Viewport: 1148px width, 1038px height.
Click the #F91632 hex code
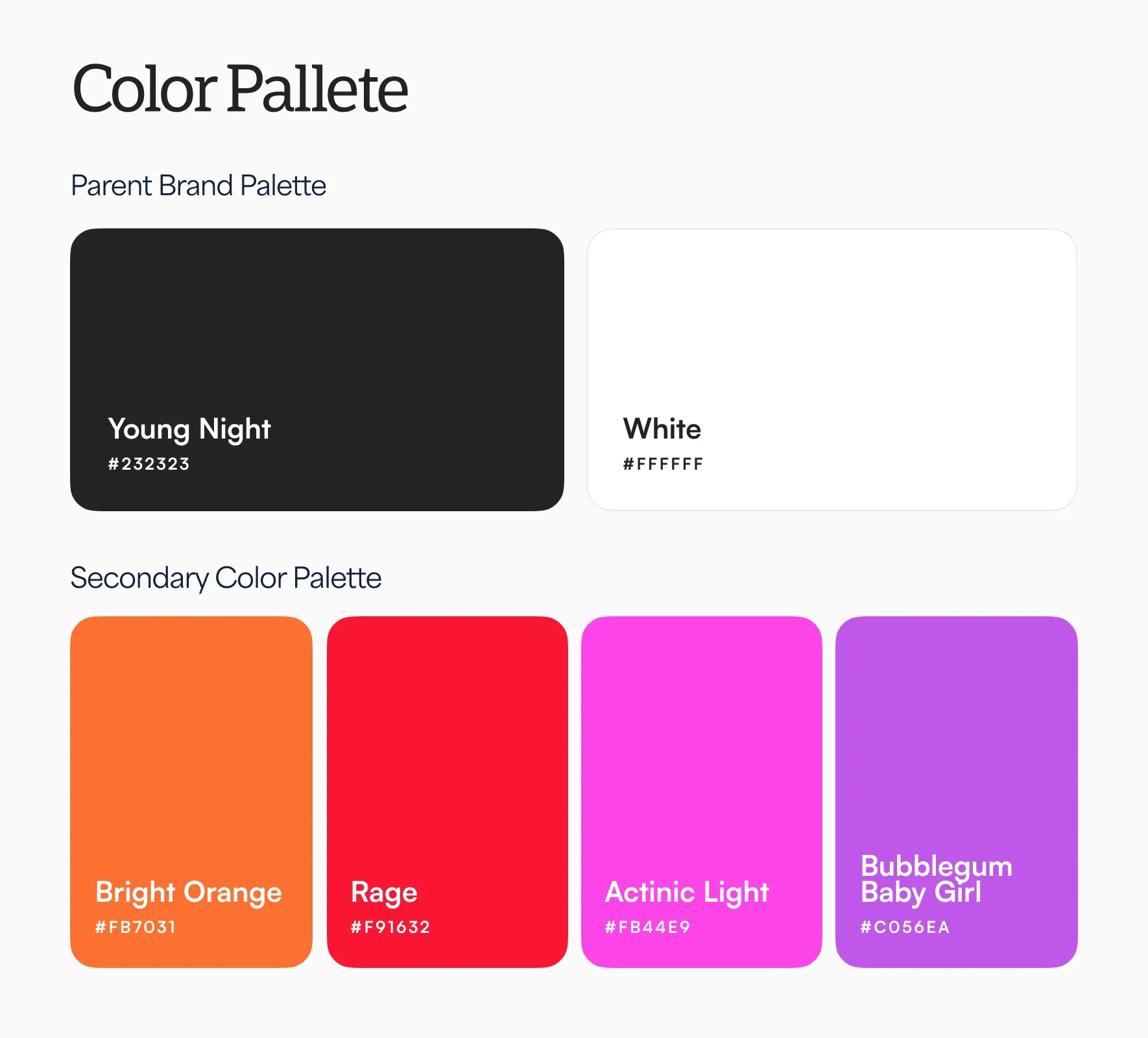pyautogui.click(x=390, y=927)
